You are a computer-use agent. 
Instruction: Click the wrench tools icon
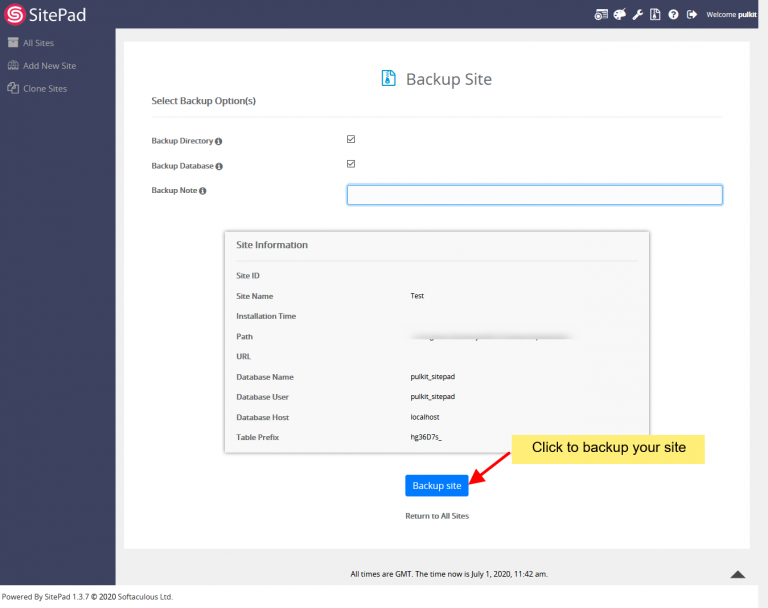pos(638,15)
